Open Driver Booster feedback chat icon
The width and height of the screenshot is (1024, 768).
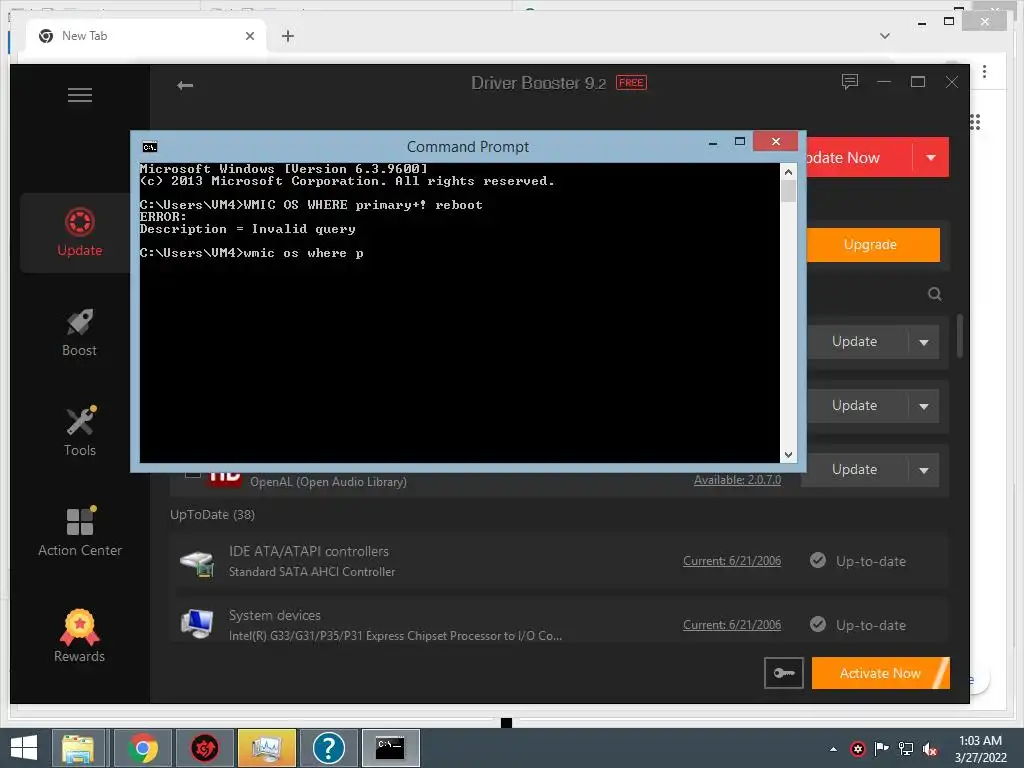(x=850, y=82)
